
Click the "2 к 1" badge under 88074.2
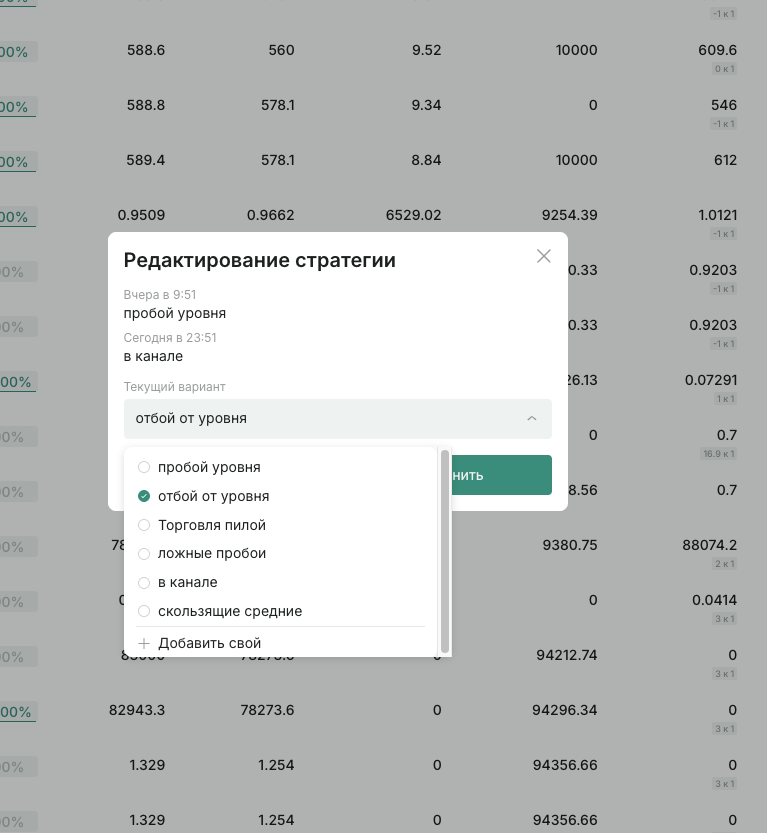click(x=724, y=564)
